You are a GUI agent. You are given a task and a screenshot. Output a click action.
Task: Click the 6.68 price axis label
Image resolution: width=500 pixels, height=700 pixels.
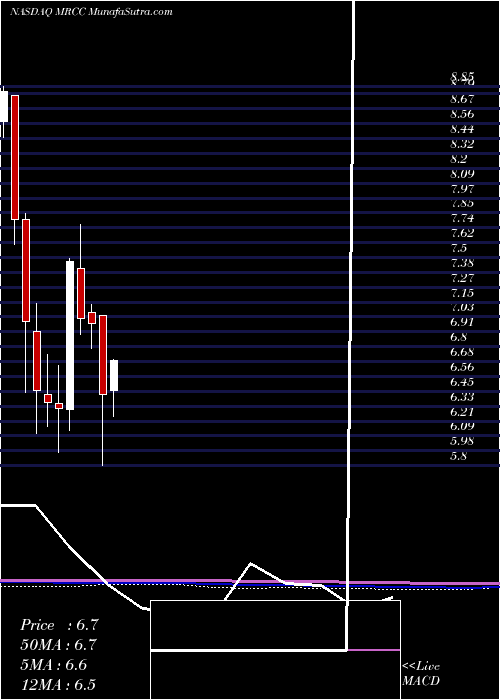(x=462, y=352)
